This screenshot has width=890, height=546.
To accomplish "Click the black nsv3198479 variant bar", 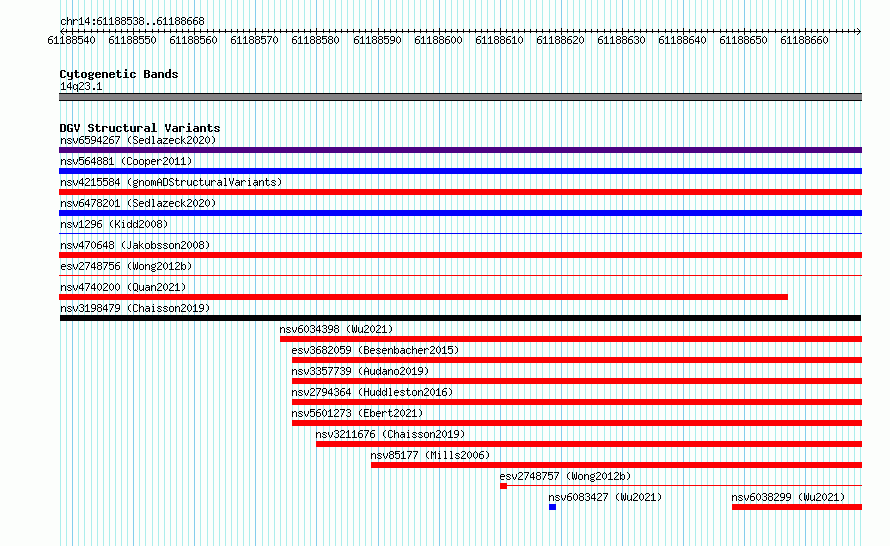I will pos(460,318).
